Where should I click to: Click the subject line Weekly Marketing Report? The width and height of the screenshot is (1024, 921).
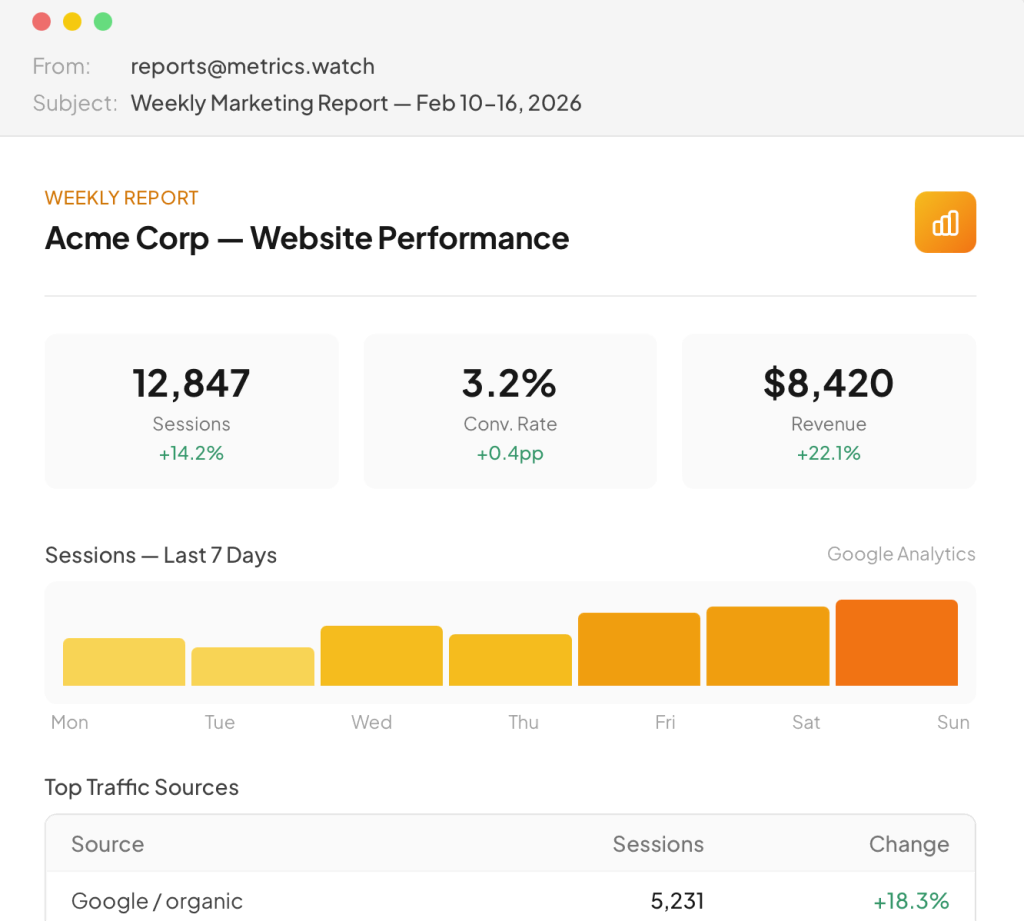point(356,103)
